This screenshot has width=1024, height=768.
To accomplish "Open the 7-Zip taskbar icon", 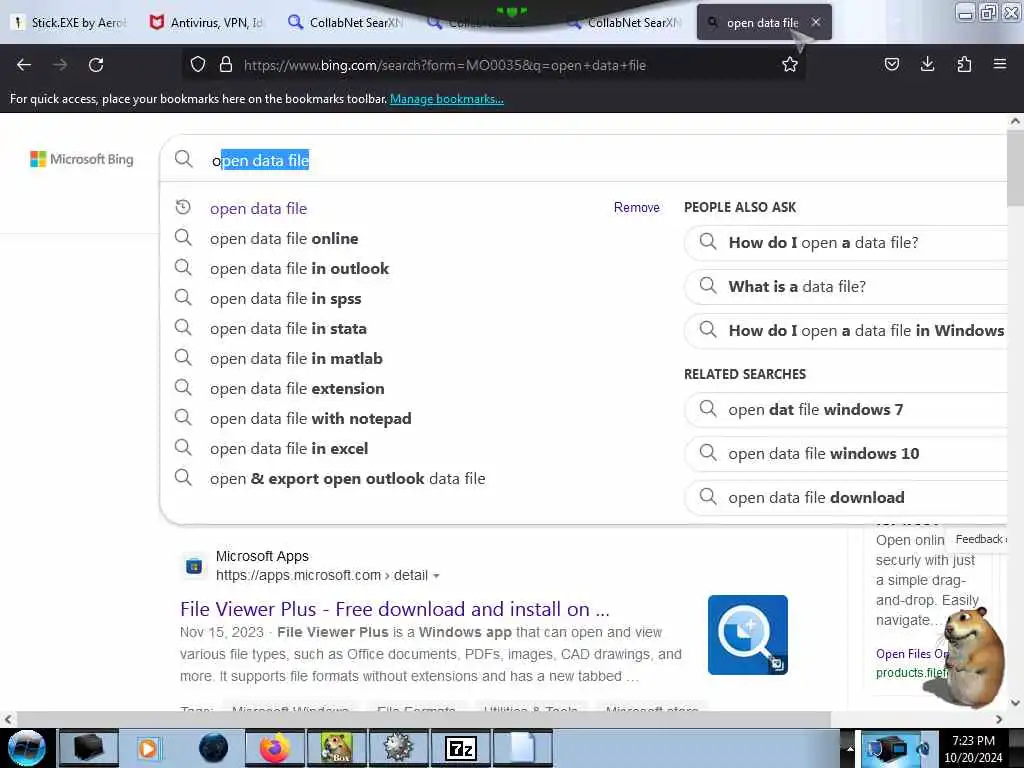I will [x=460, y=748].
